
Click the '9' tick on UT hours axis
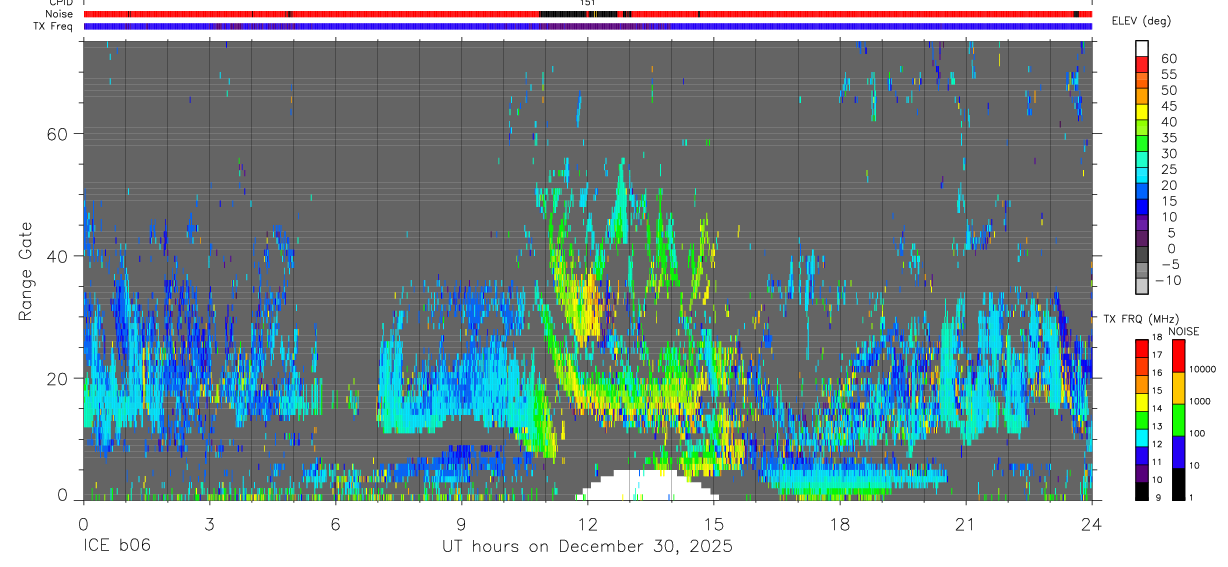coord(461,524)
